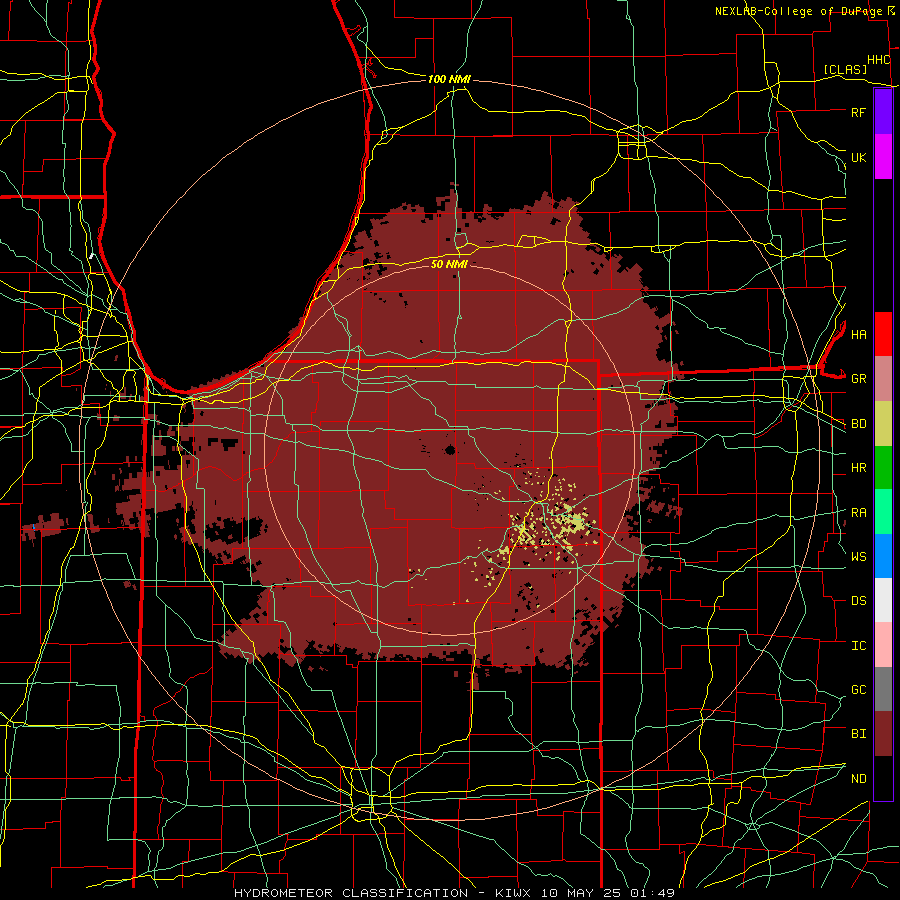Click the HA red legend color swatch
The height and width of the screenshot is (900, 900).
pyautogui.click(x=883, y=334)
